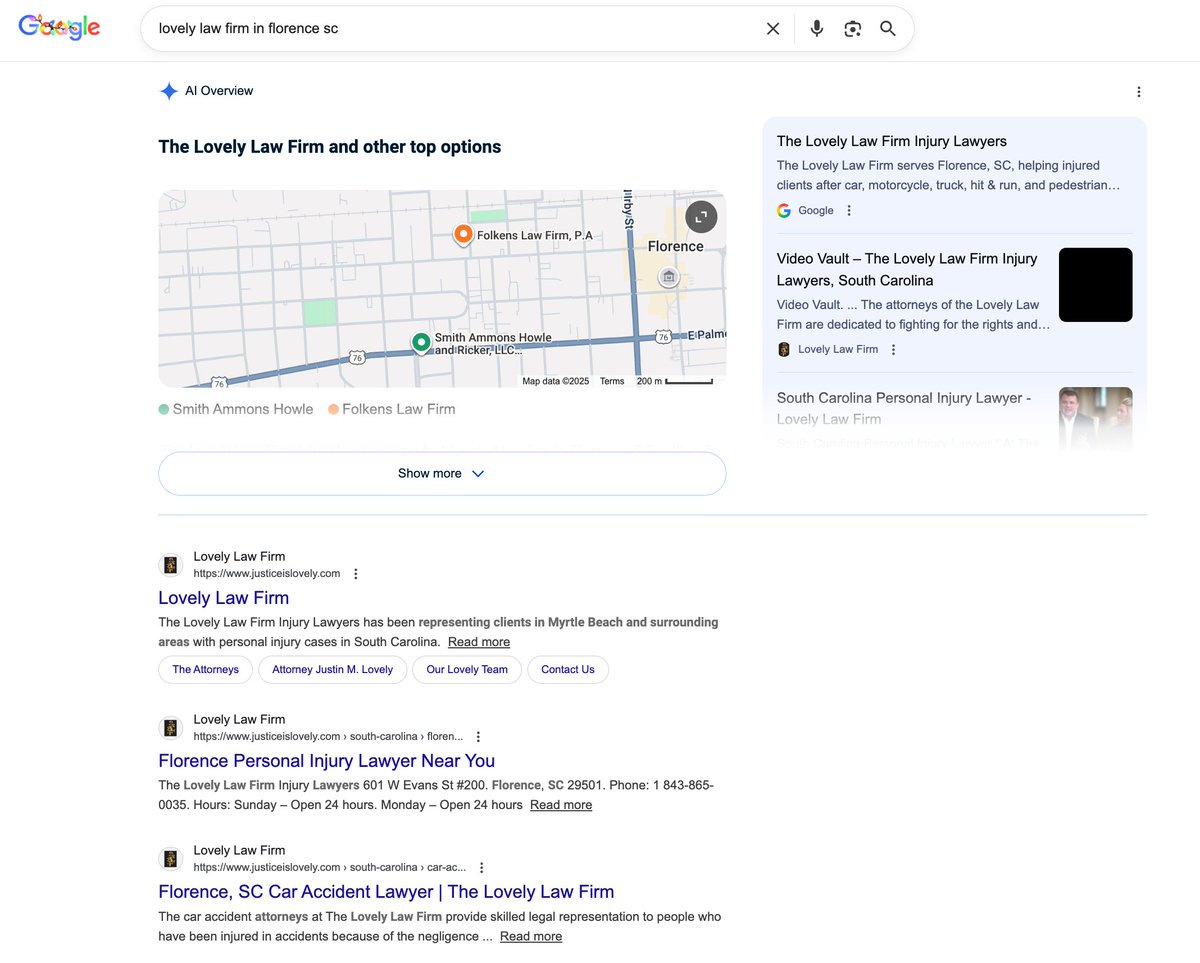Click the black Video Vault thumbnail
Image resolution: width=1200 pixels, height=963 pixels.
click(x=1096, y=285)
